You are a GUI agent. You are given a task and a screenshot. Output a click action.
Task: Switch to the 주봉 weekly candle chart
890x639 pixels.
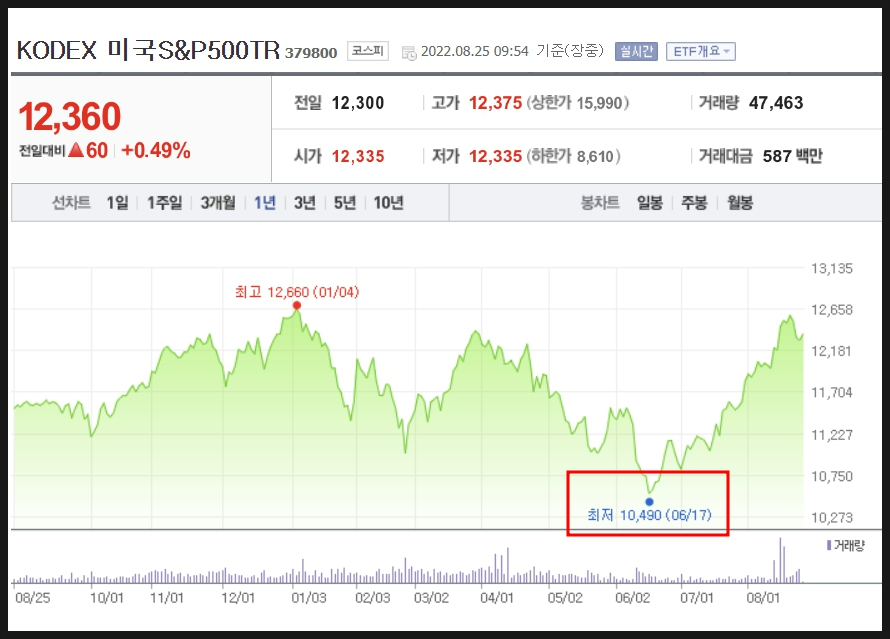(694, 203)
